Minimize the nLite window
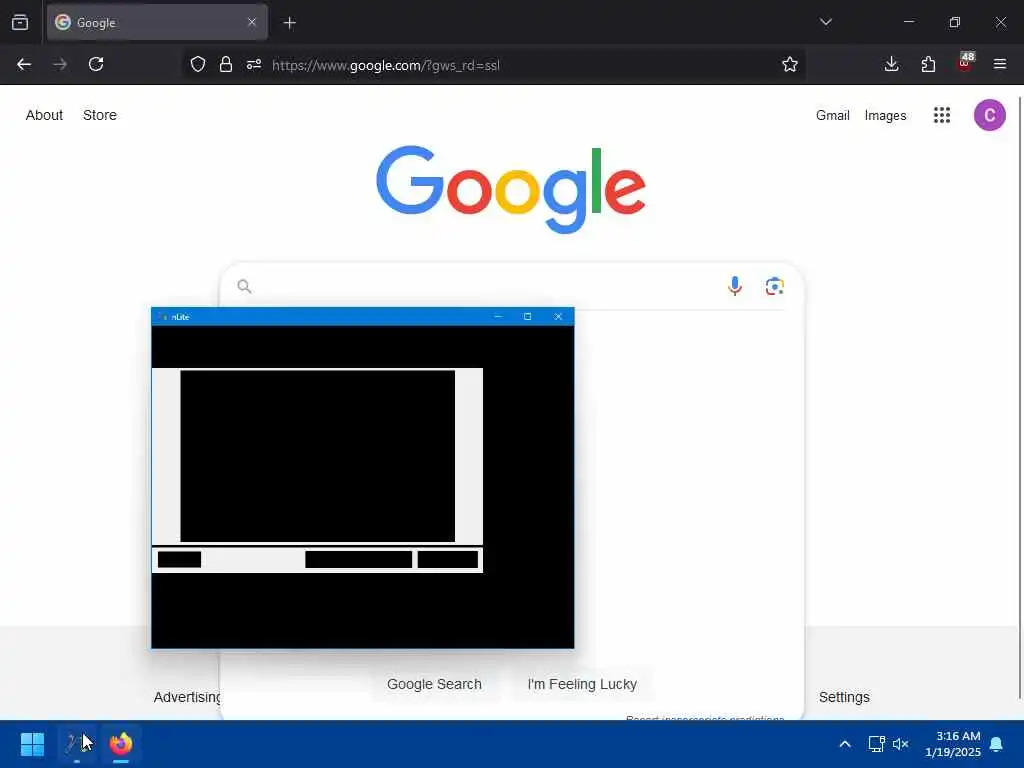This screenshot has width=1024, height=768. click(x=498, y=317)
